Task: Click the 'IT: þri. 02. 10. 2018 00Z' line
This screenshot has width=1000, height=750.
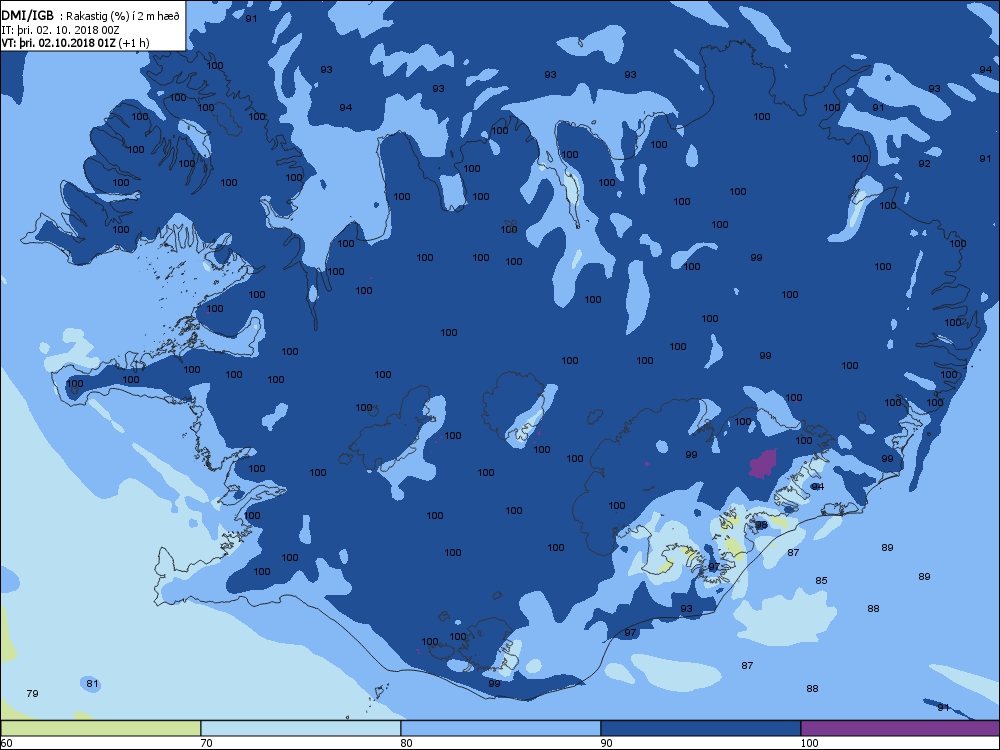Action: click(60, 30)
